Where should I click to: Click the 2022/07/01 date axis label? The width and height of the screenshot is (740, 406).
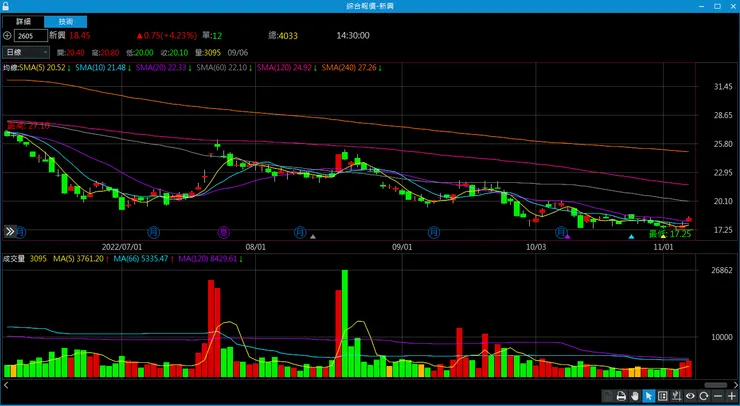pyautogui.click(x=122, y=247)
